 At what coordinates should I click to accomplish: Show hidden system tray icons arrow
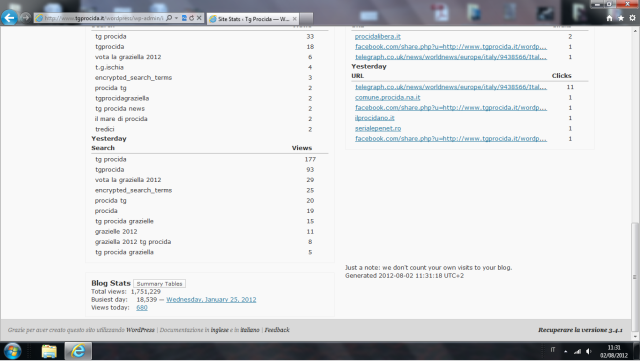click(x=566, y=351)
